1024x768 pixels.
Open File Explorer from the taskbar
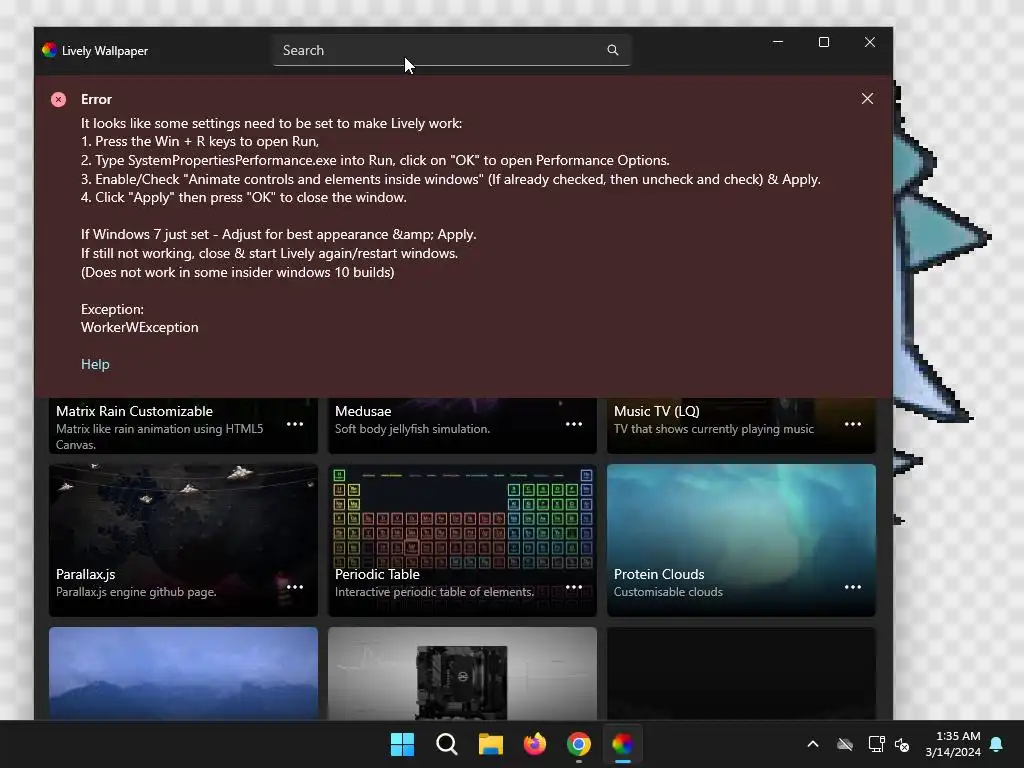490,744
